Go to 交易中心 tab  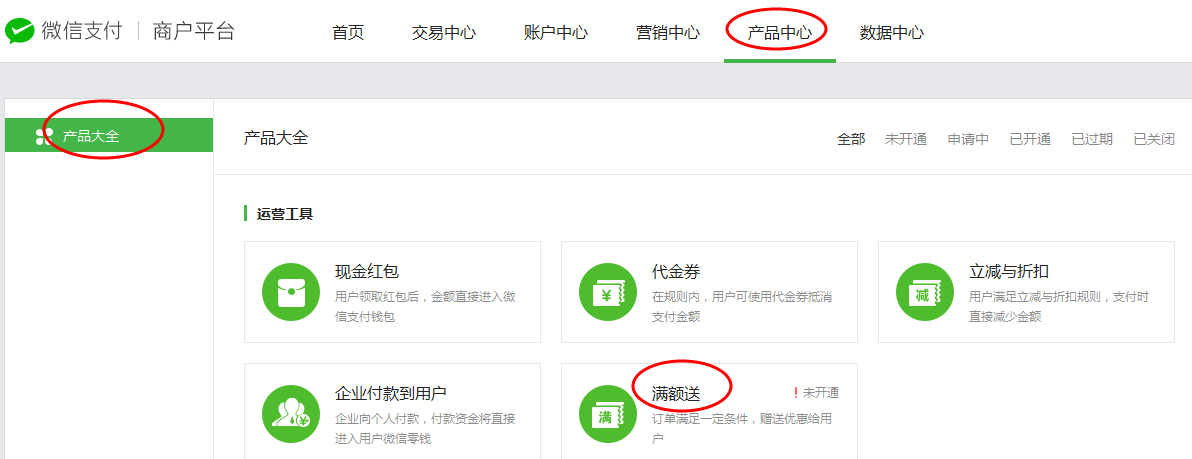[x=444, y=33]
